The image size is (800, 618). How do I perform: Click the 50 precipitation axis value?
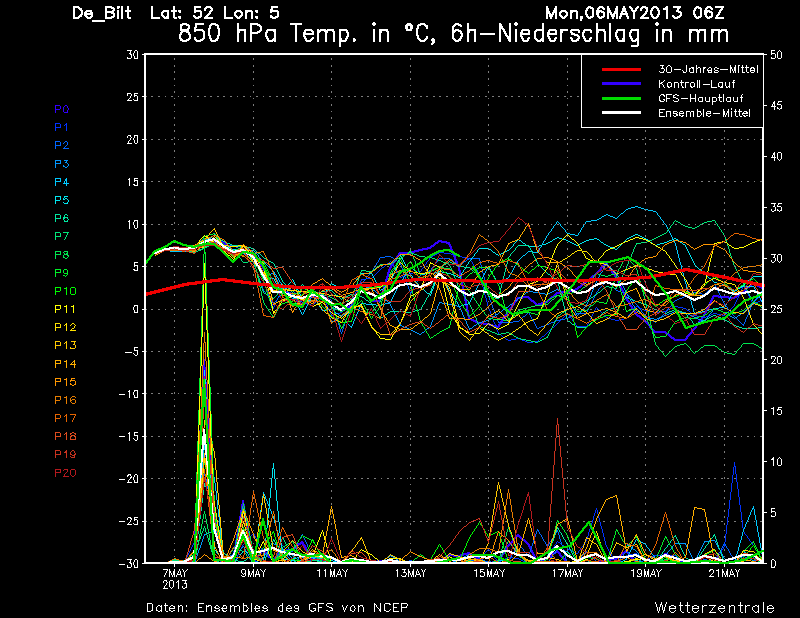tap(776, 55)
